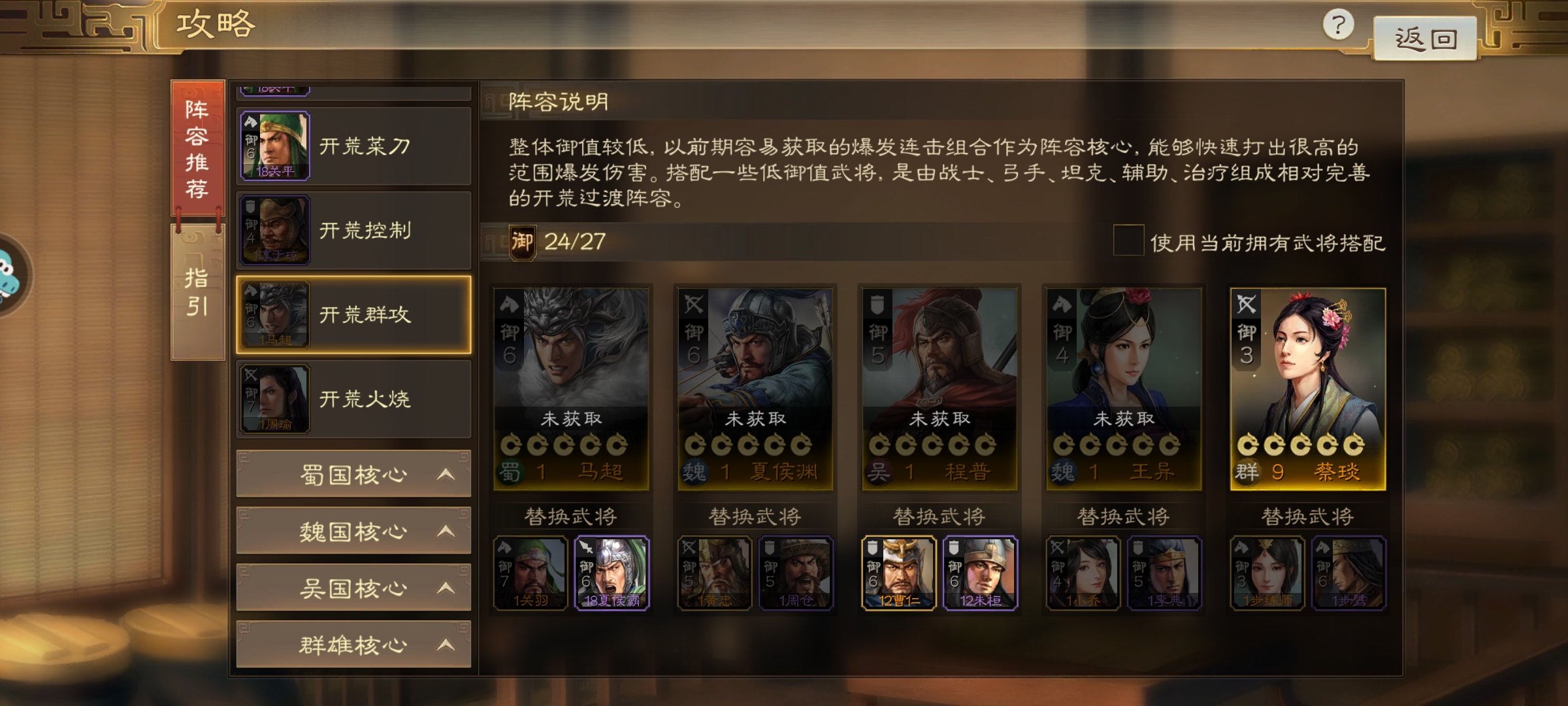Expand the 群雄核心 section

click(x=353, y=645)
